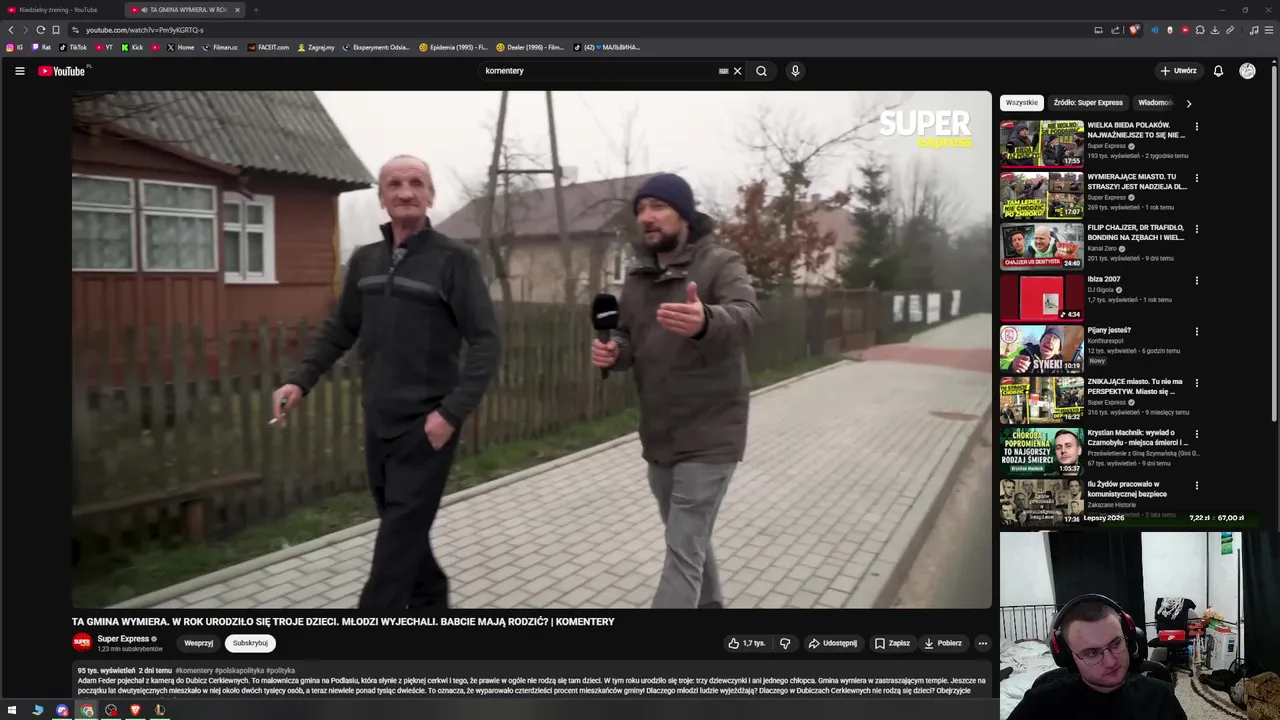The width and height of the screenshot is (1280, 720).
Task: Open Super Express channel name link
Action: tap(122, 638)
